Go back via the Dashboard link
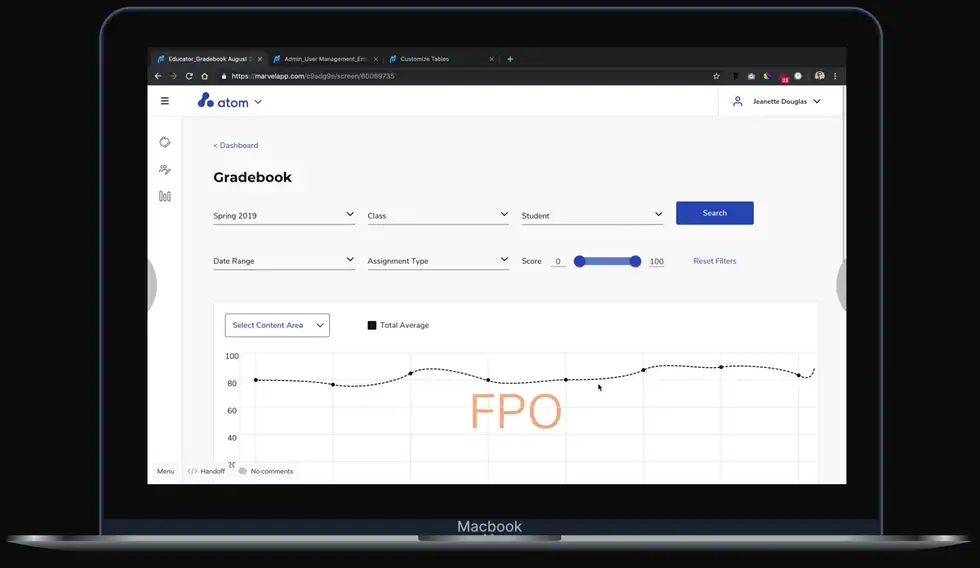Screen dimensions: 980x568 click(236, 145)
